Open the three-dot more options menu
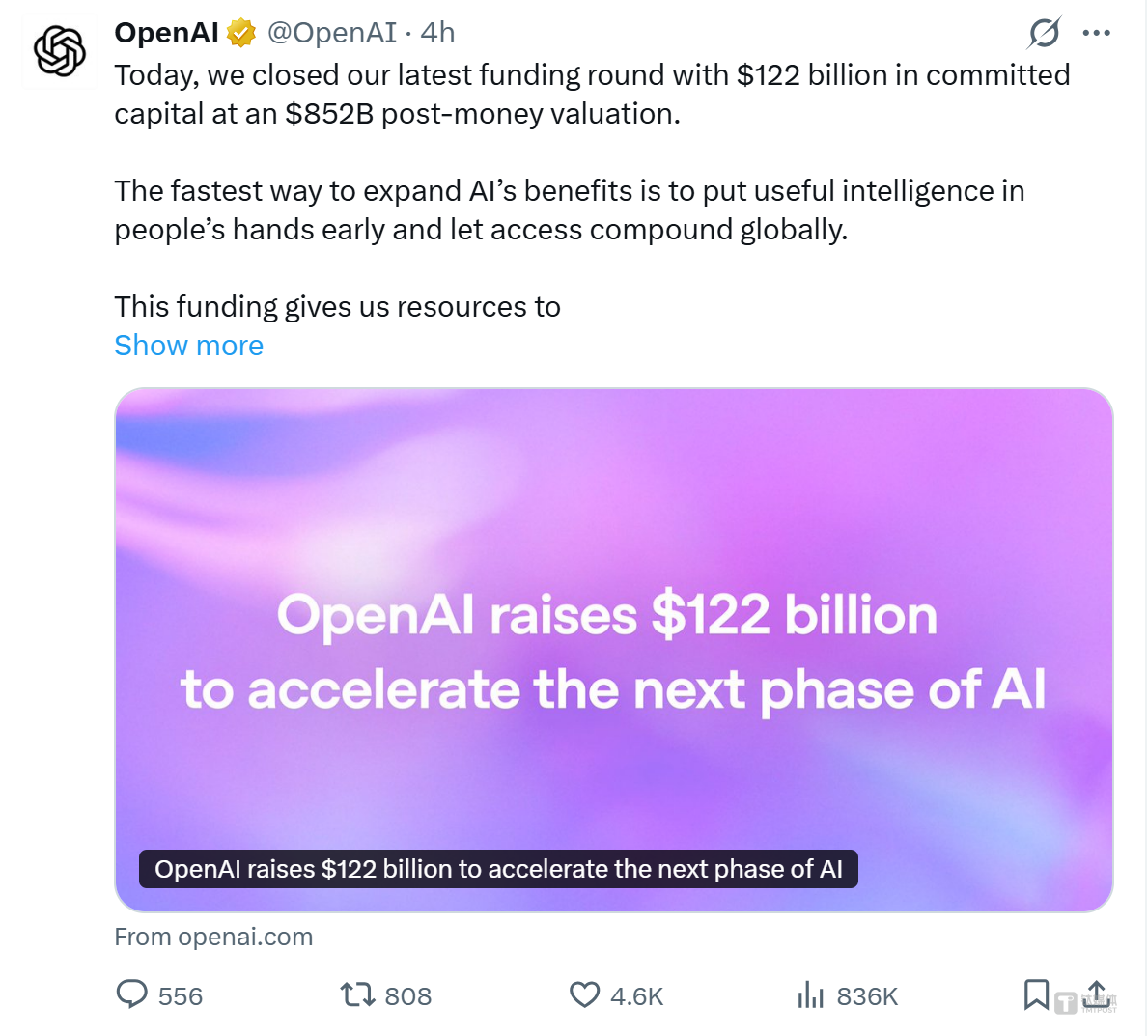 (x=1096, y=33)
